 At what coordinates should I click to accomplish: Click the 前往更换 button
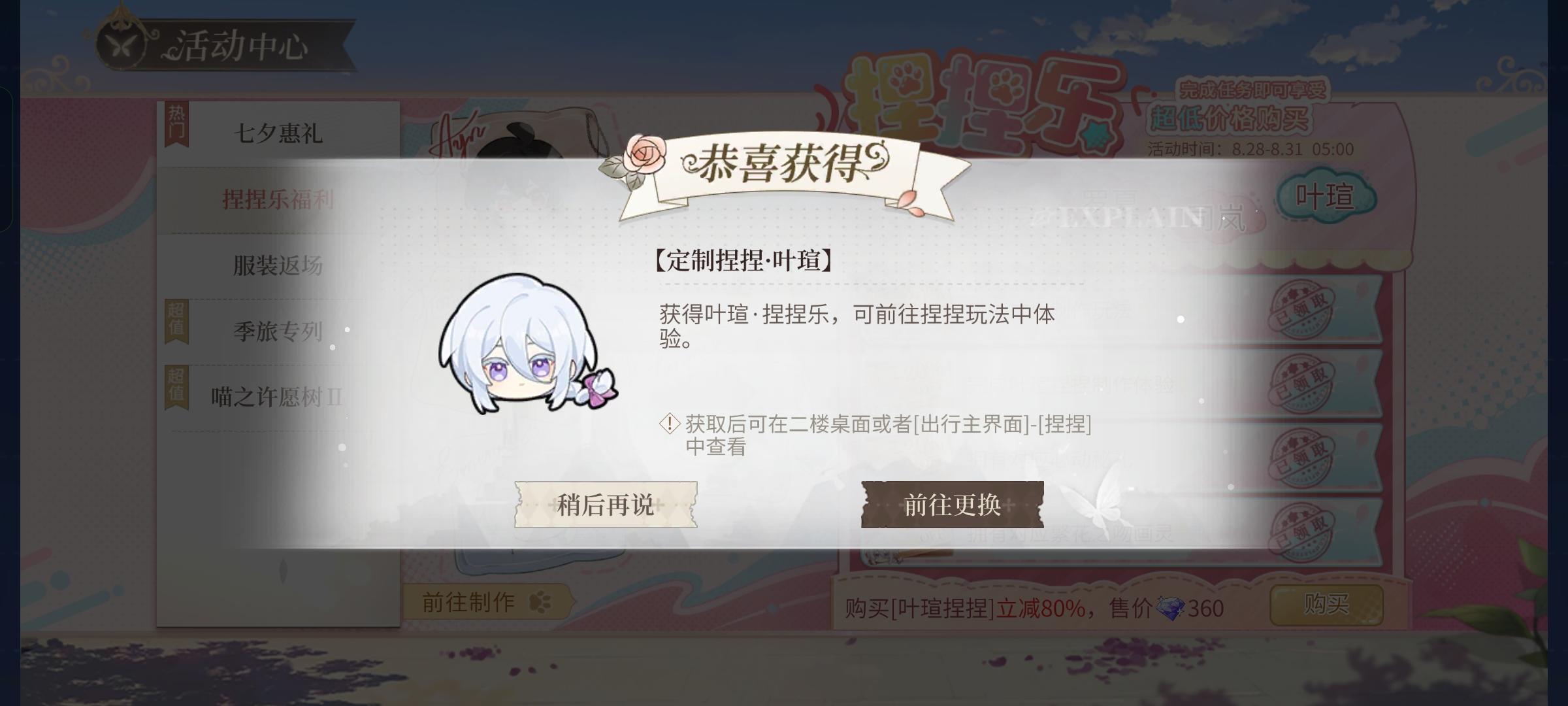953,505
